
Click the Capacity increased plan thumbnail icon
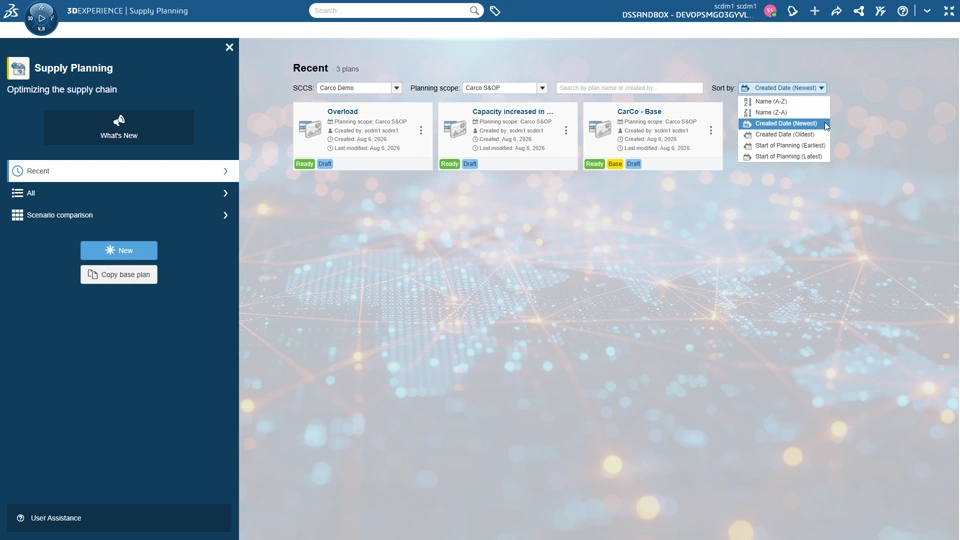point(455,129)
